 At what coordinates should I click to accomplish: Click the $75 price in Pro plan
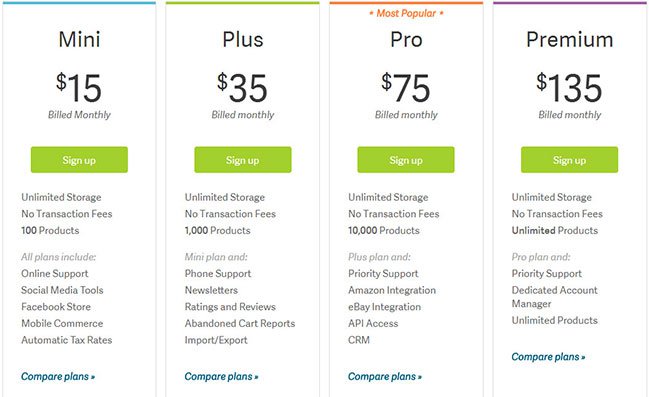coord(406,87)
